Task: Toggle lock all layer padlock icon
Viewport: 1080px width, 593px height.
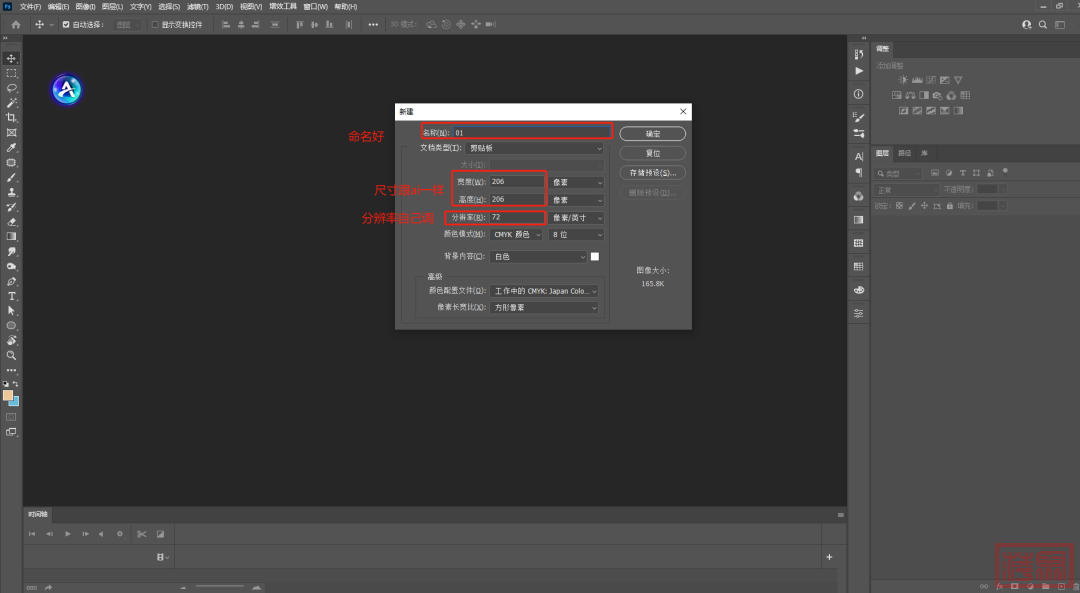Action: click(x=950, y=206)
